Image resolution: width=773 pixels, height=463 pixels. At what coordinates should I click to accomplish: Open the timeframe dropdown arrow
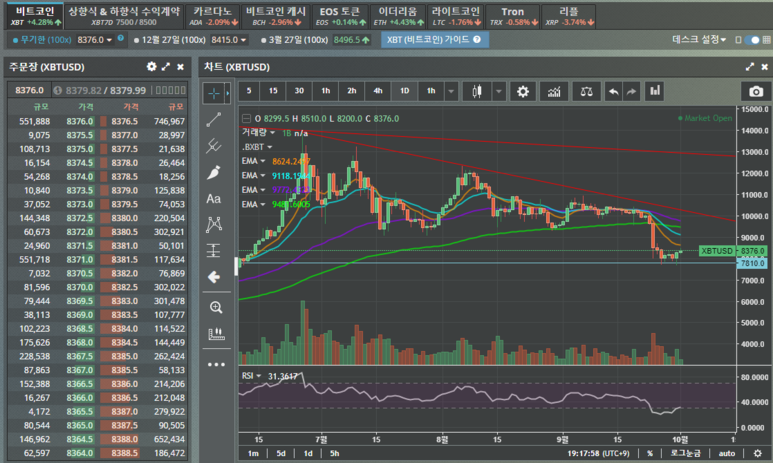[451, 91]
